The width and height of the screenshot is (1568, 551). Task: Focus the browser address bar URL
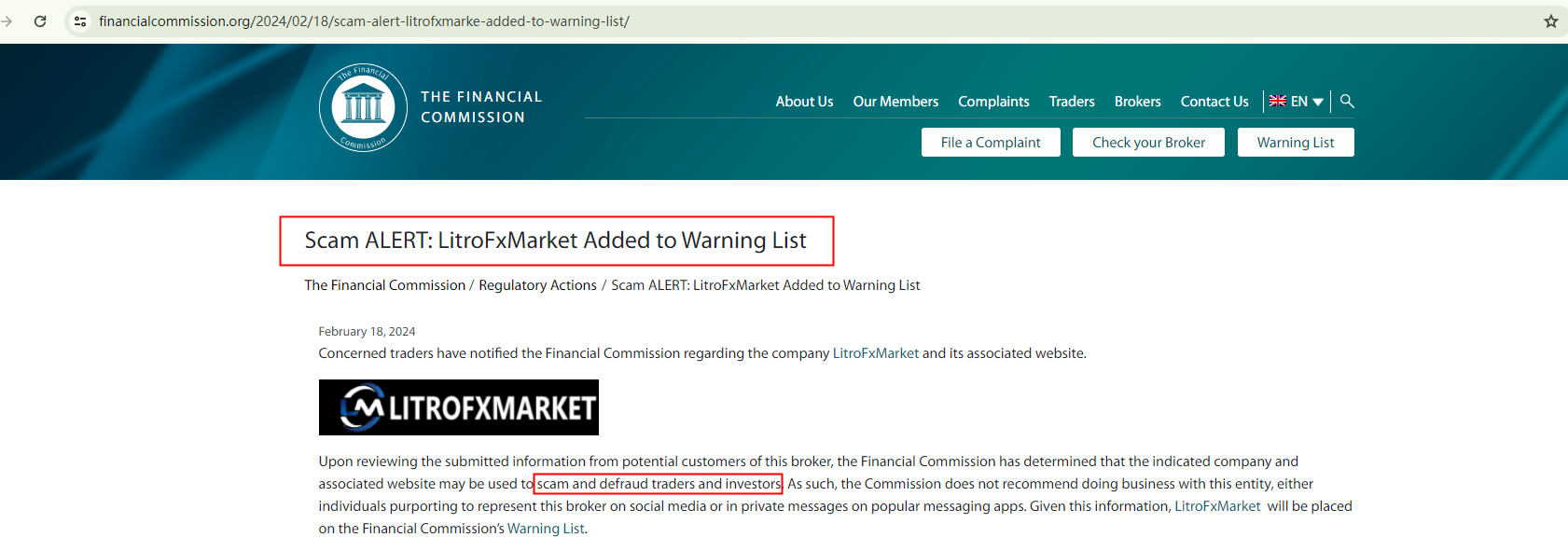tap(364, 21)
